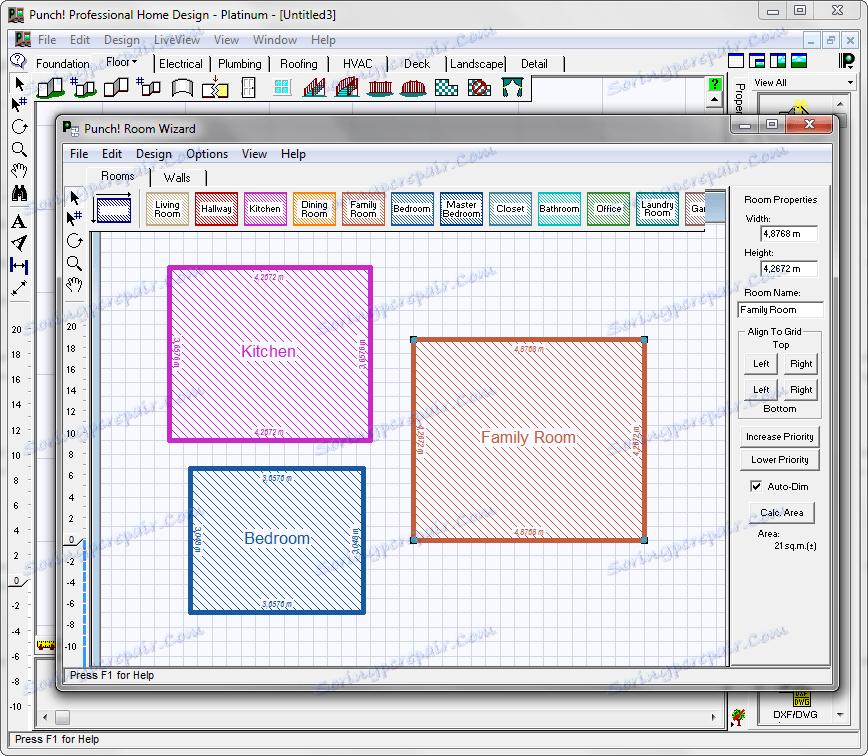Select Room Wizard zoom magnifier tool
Viewport: 868px width, 756px height.
74,263
